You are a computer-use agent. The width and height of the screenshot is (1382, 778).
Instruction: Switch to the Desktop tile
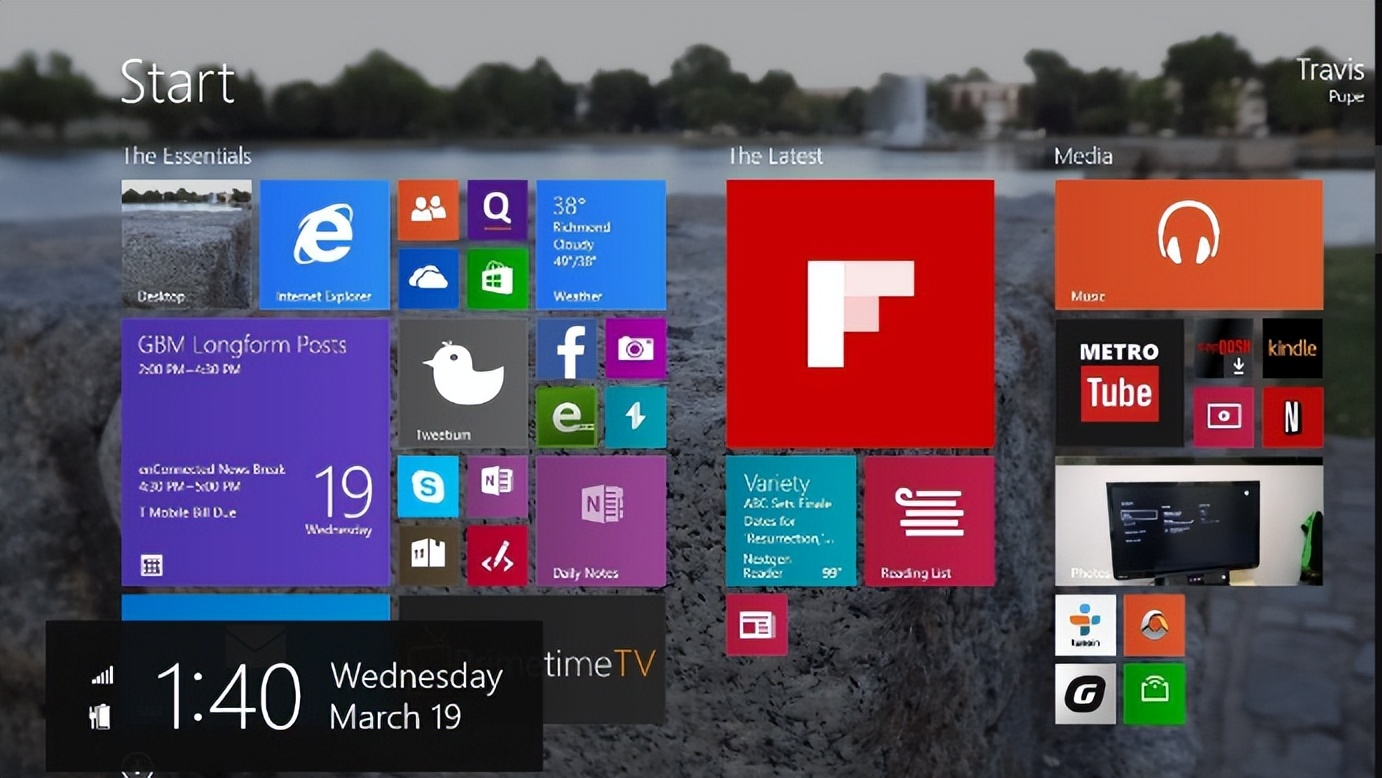point(186,244)
